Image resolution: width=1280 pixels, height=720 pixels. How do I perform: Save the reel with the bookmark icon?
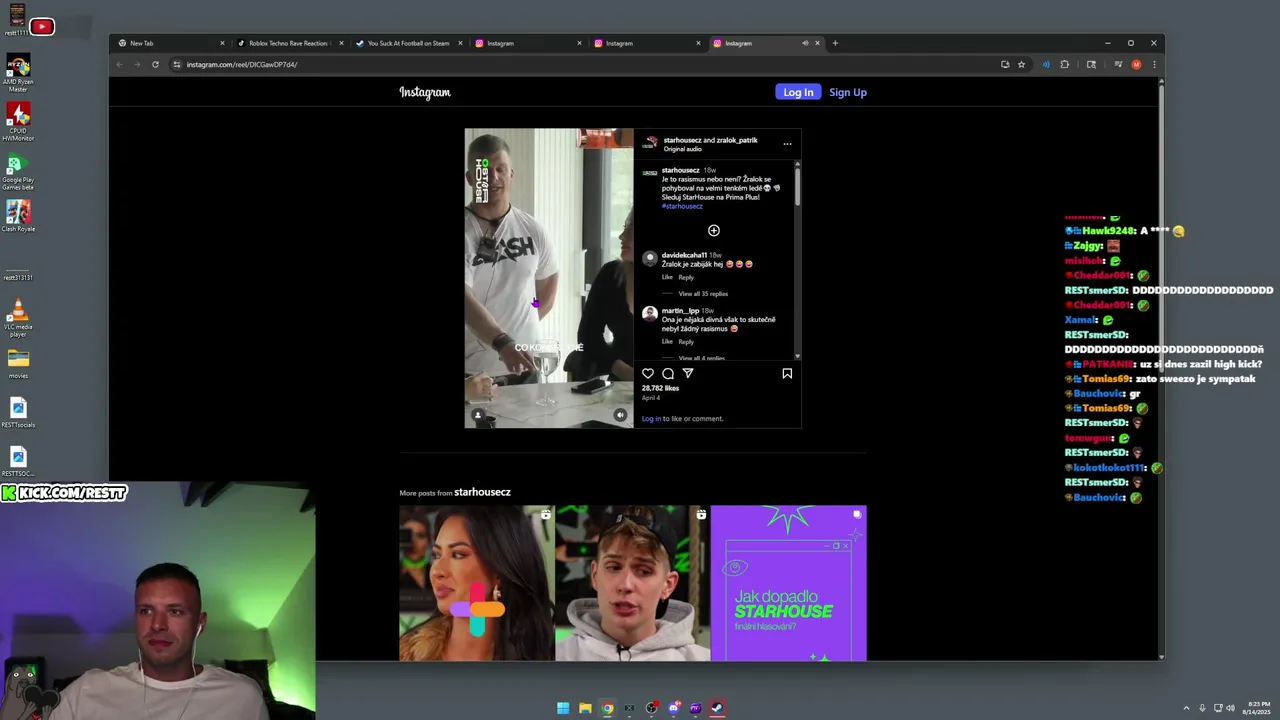787,374
